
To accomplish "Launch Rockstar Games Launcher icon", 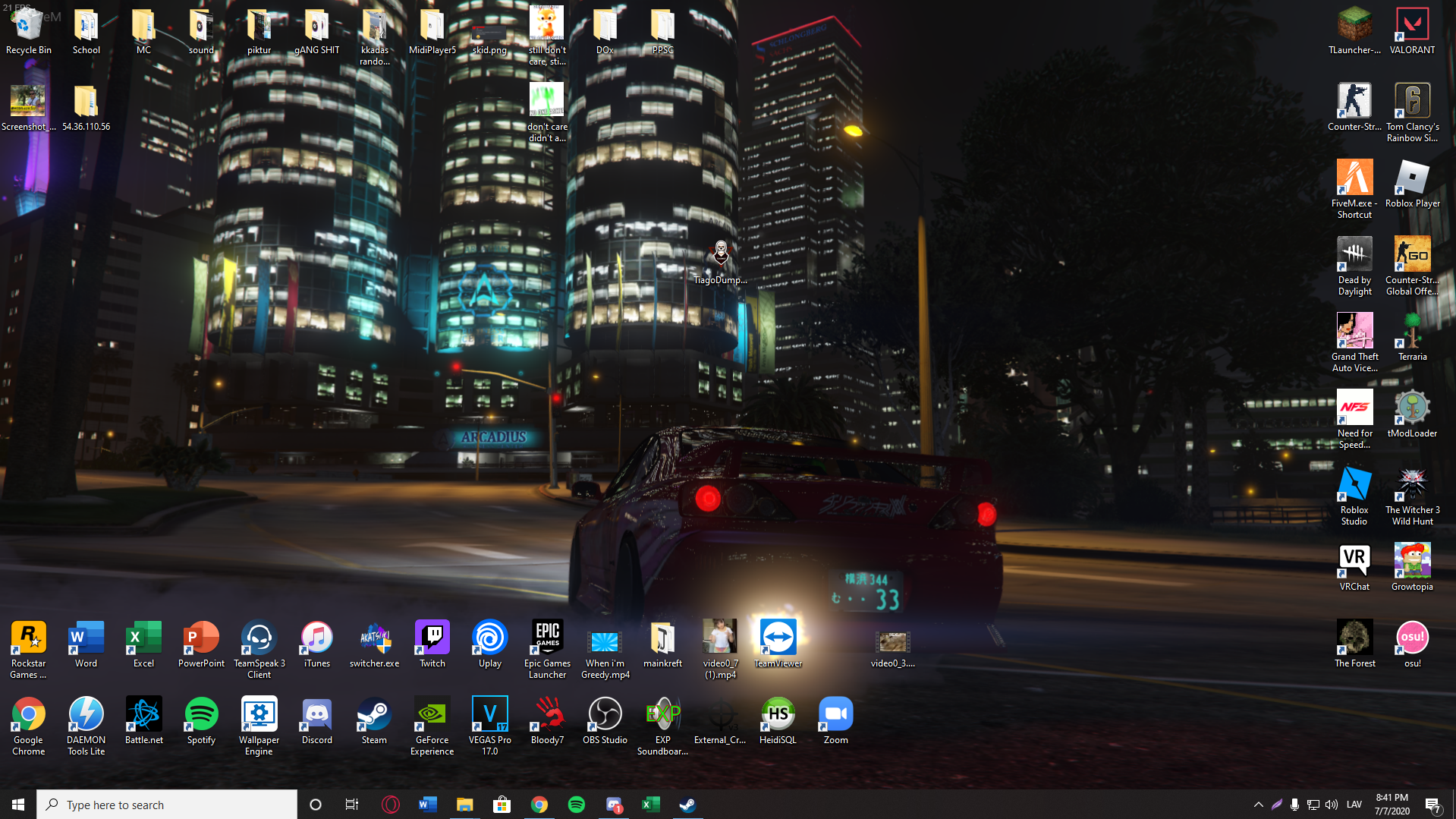I will coord(29,650).
